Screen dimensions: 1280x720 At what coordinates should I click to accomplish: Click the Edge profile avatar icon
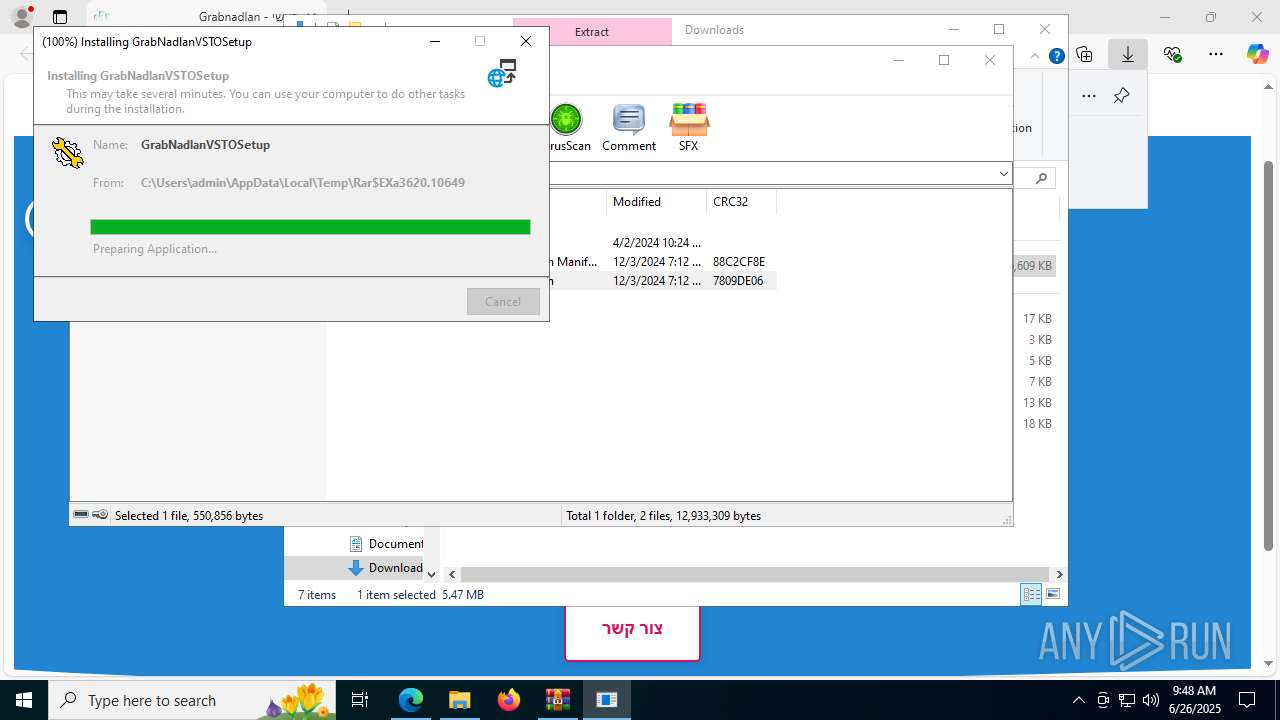click(x=22, y=17)
